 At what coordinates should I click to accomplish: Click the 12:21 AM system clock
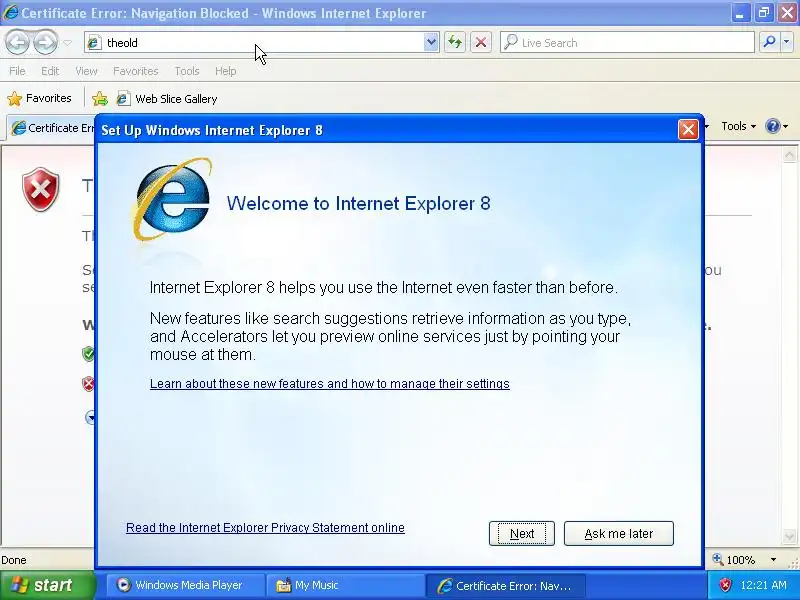click(x=763, y=585)
